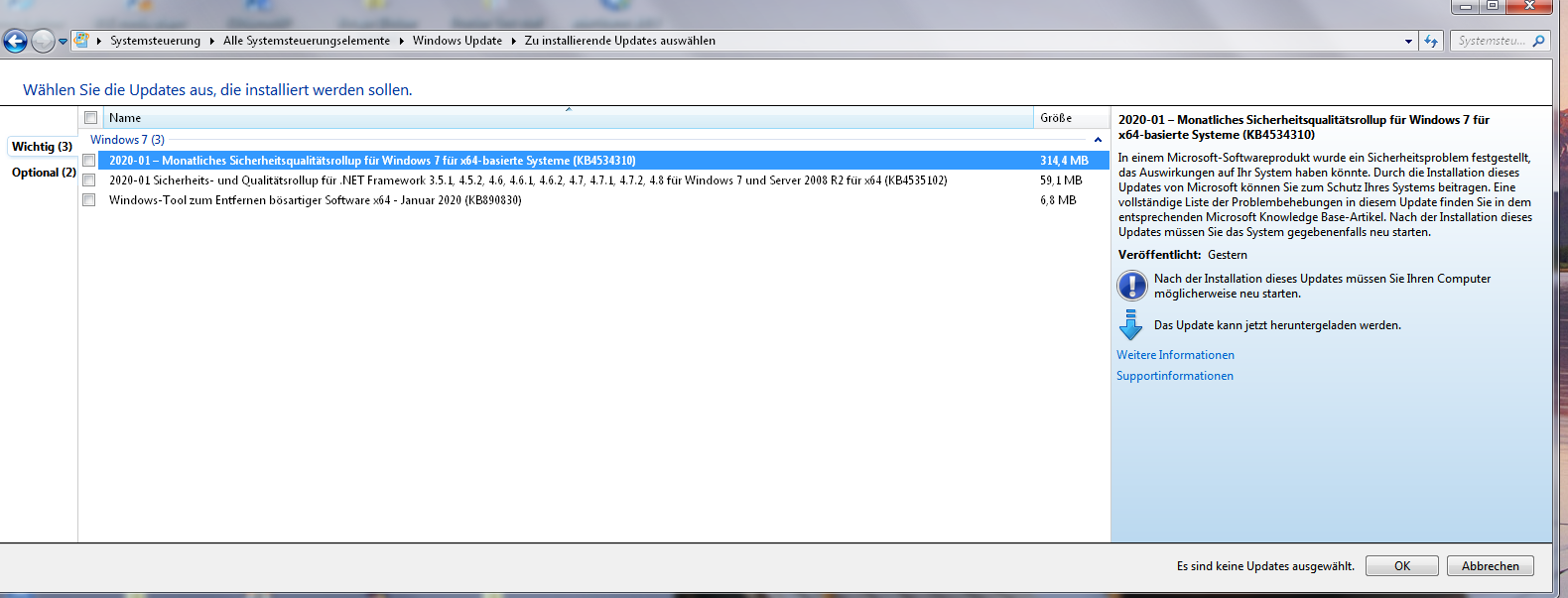Open the recent pages dropdown arrow
The height and width of the screenshot is (598, 1568).
pyautogui.click(x=63, y=42)
